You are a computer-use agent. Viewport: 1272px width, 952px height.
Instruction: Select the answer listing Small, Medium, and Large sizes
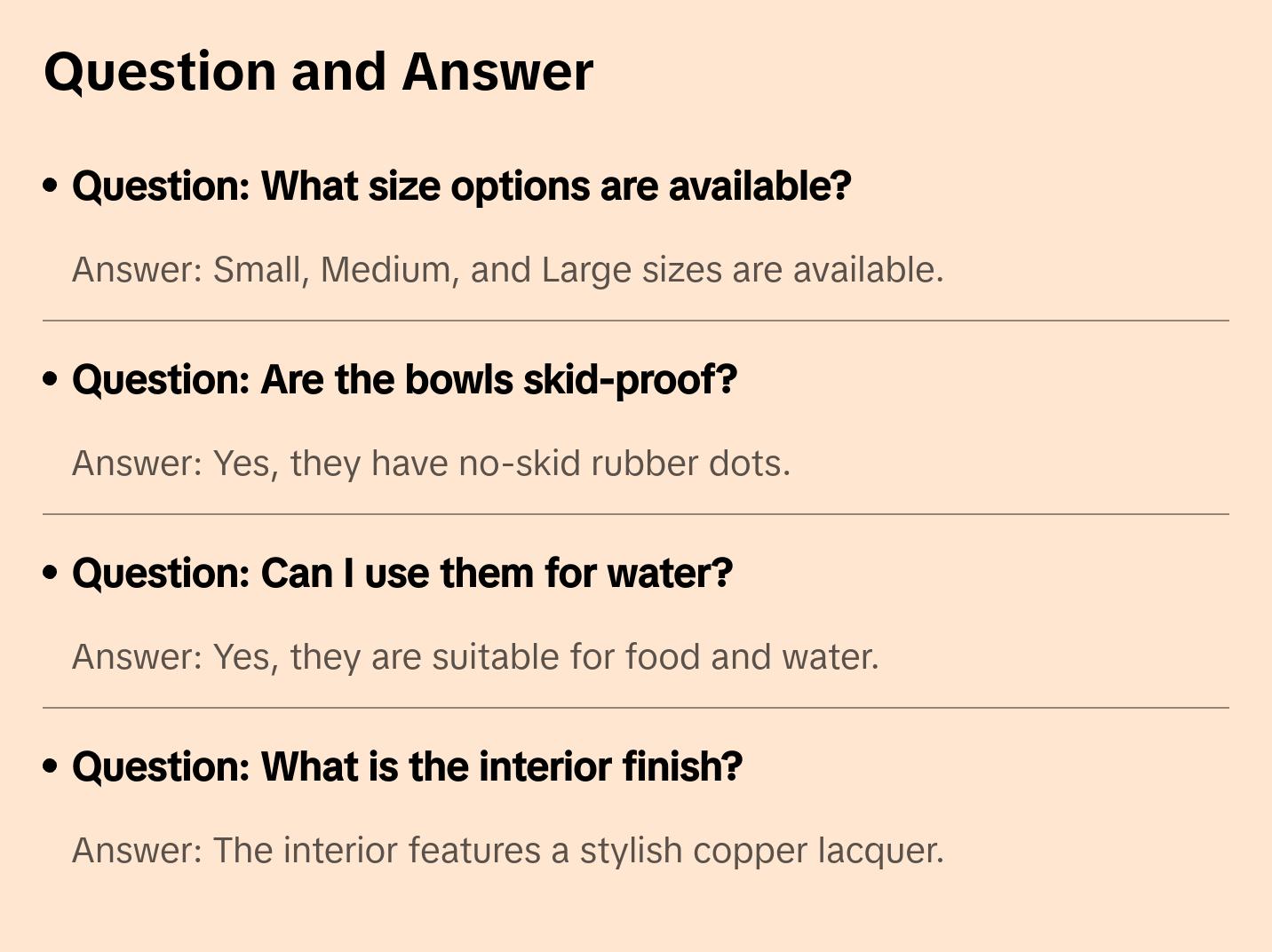507,270
